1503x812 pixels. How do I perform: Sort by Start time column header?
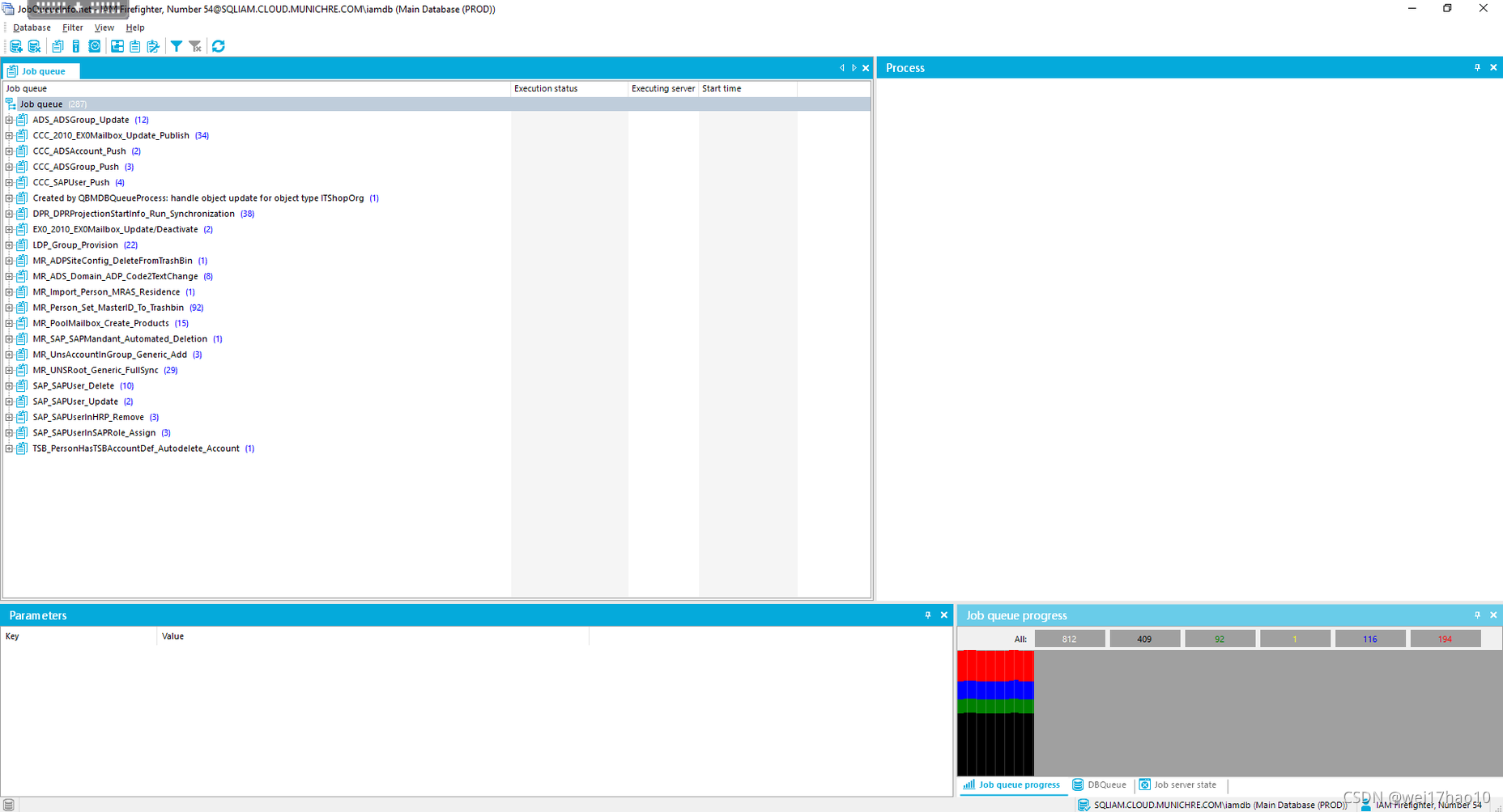[x=747, y=88]
